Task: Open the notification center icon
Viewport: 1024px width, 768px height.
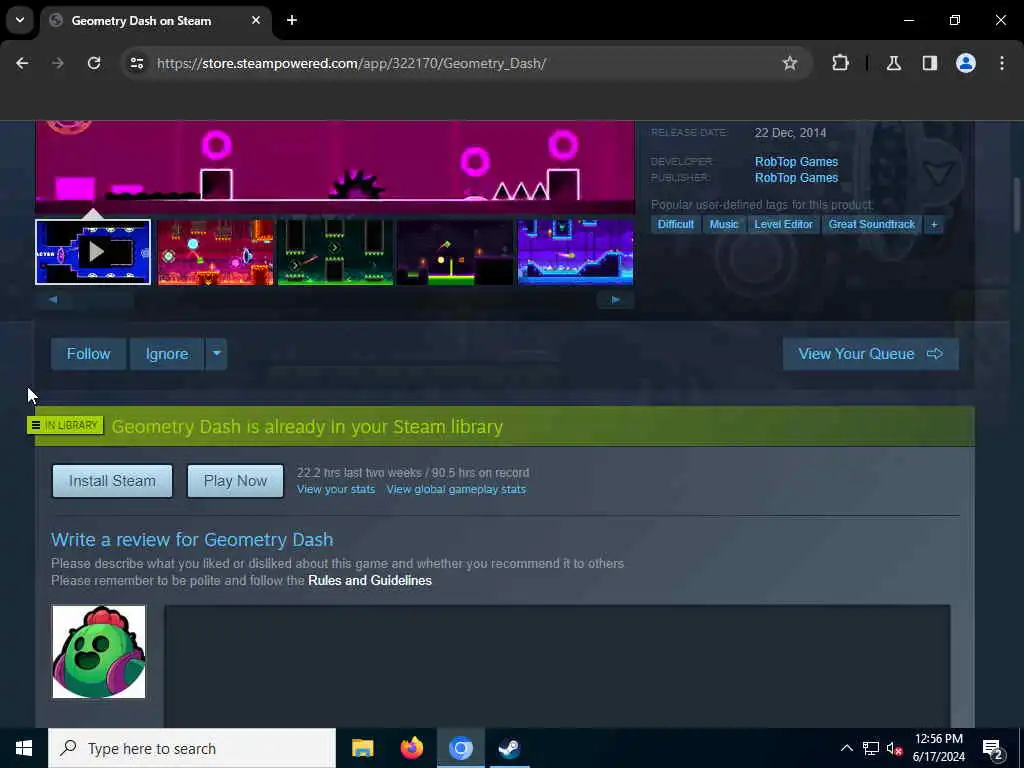Action: point(993,749)
